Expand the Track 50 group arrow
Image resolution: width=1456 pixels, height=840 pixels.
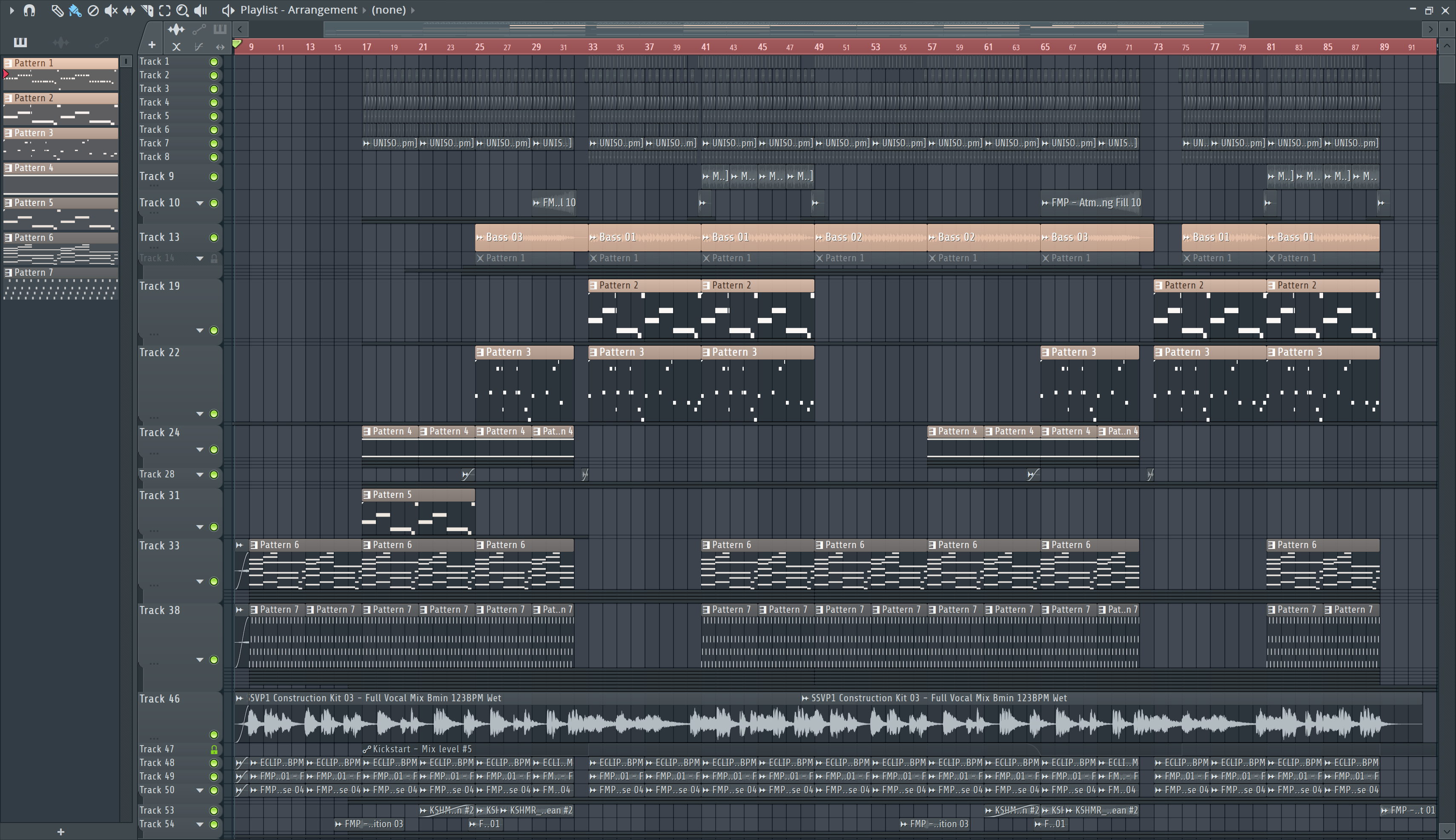click(x=200, y=790)
